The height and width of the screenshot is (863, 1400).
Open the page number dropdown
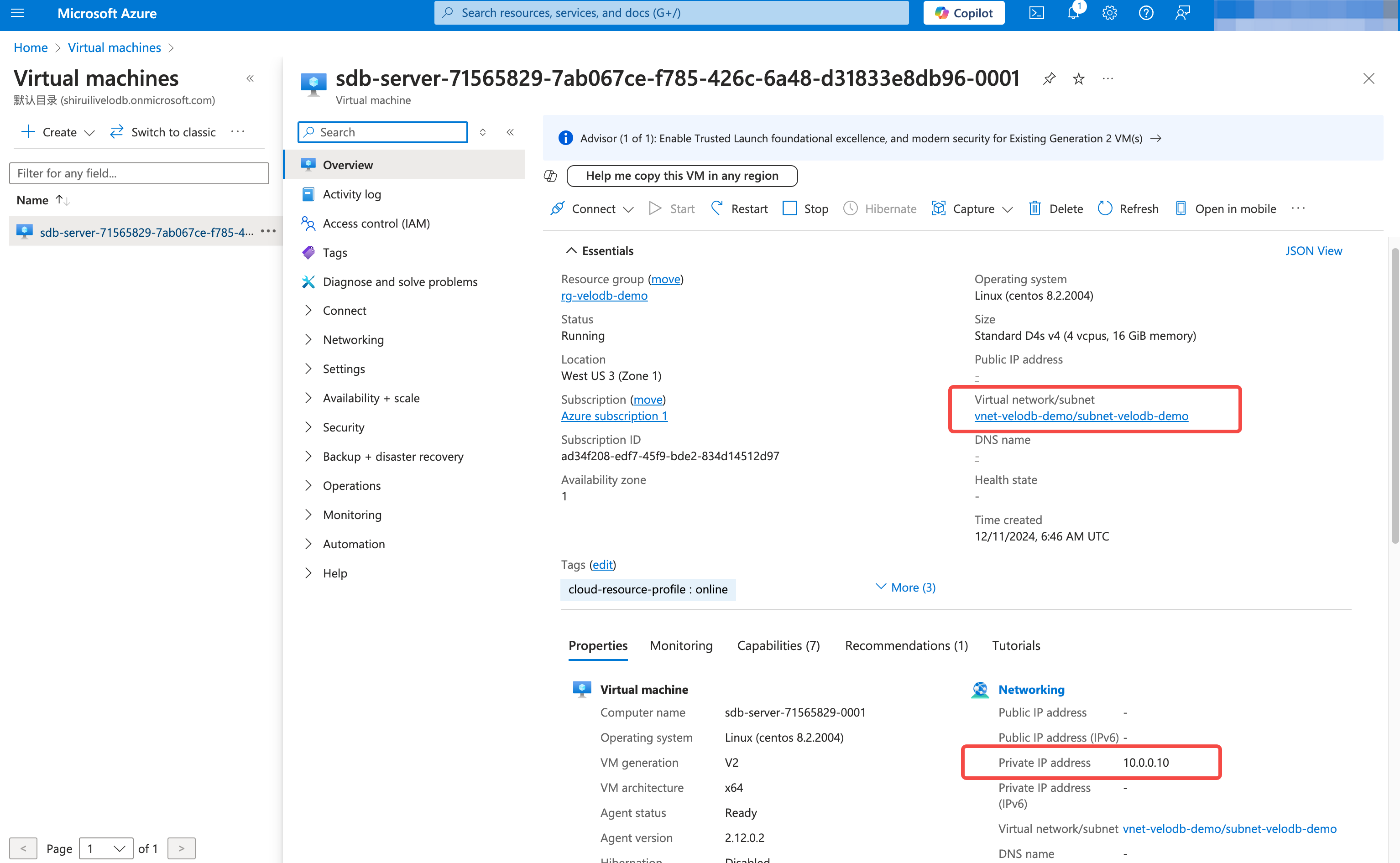(x=106, y=848)
